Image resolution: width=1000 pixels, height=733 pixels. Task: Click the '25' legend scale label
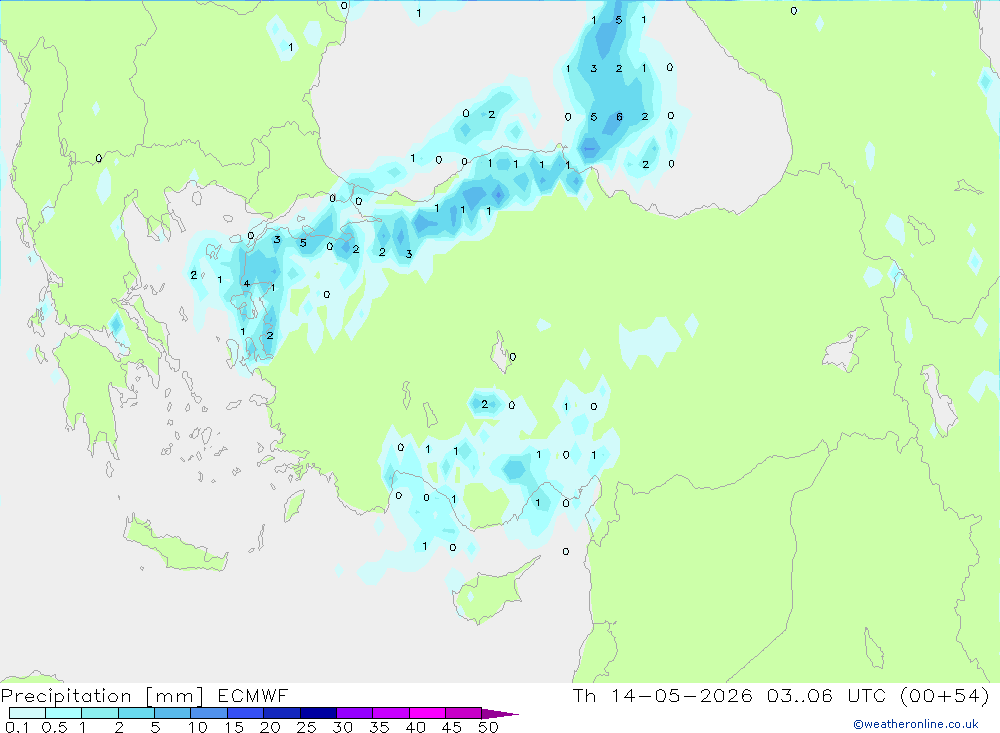306,727
